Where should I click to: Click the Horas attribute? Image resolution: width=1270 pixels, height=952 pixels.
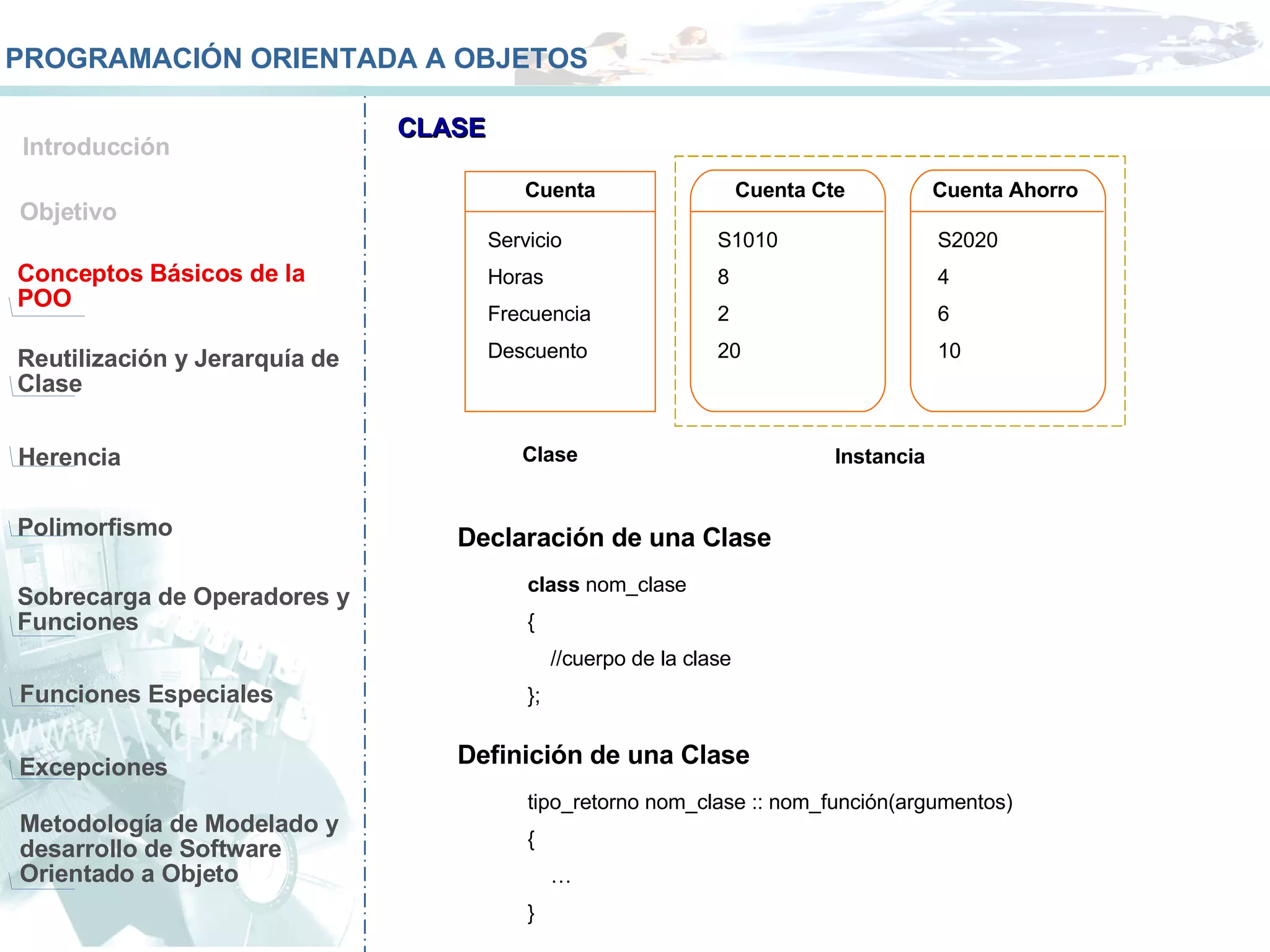(x=515, y=277)
